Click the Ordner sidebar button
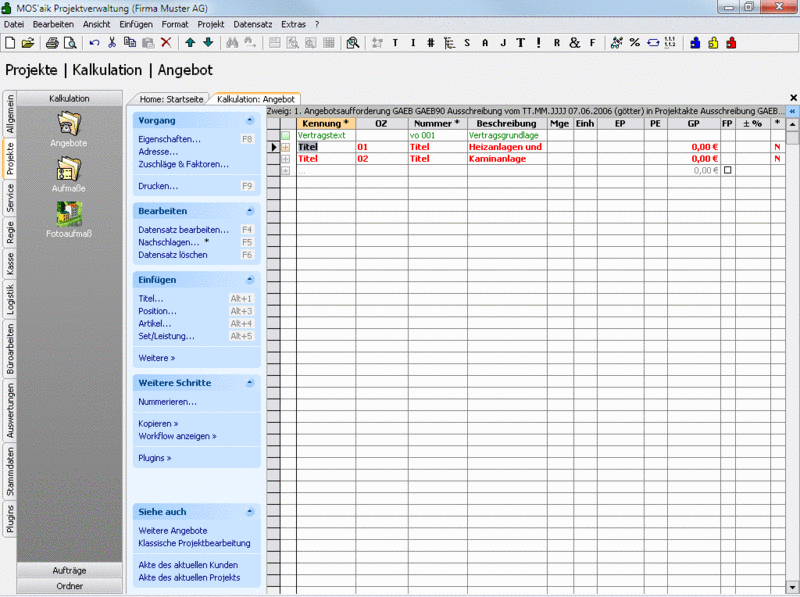The width and height of the screenshot is (800, 597). pos(69,586)
